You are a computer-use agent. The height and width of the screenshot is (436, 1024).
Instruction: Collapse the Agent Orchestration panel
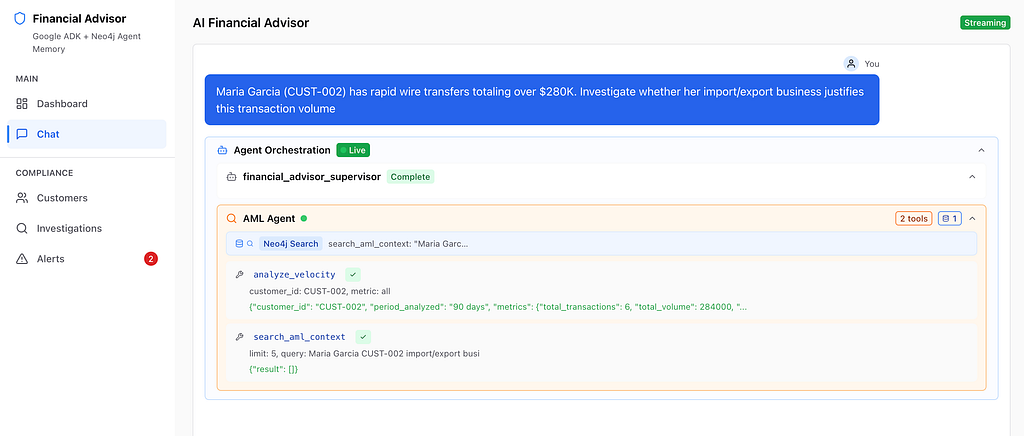coord(981,150)
